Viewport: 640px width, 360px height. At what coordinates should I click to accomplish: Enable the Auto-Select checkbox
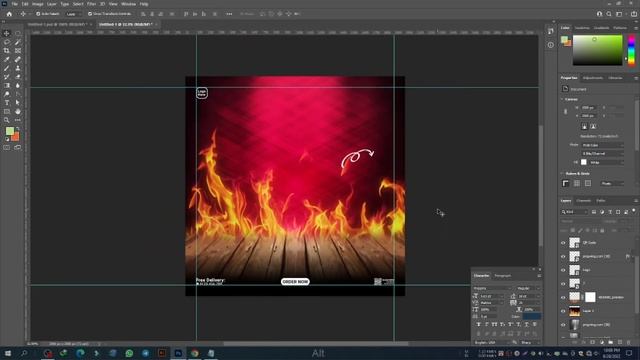[x=38, y=14]
